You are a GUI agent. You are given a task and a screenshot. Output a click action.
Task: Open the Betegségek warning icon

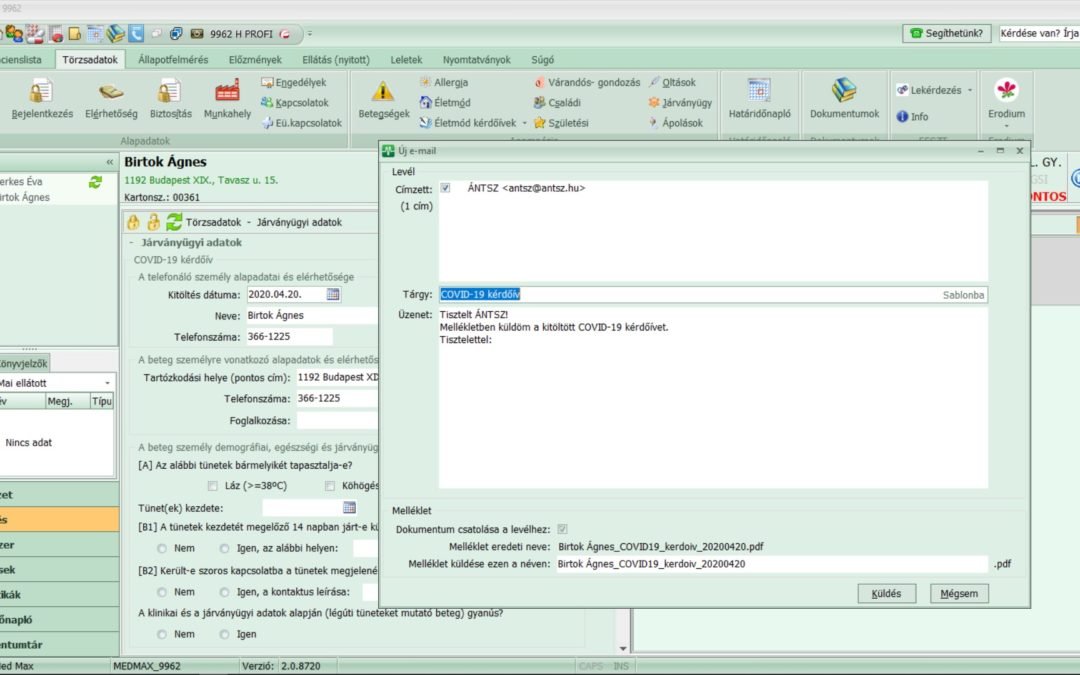383,93
